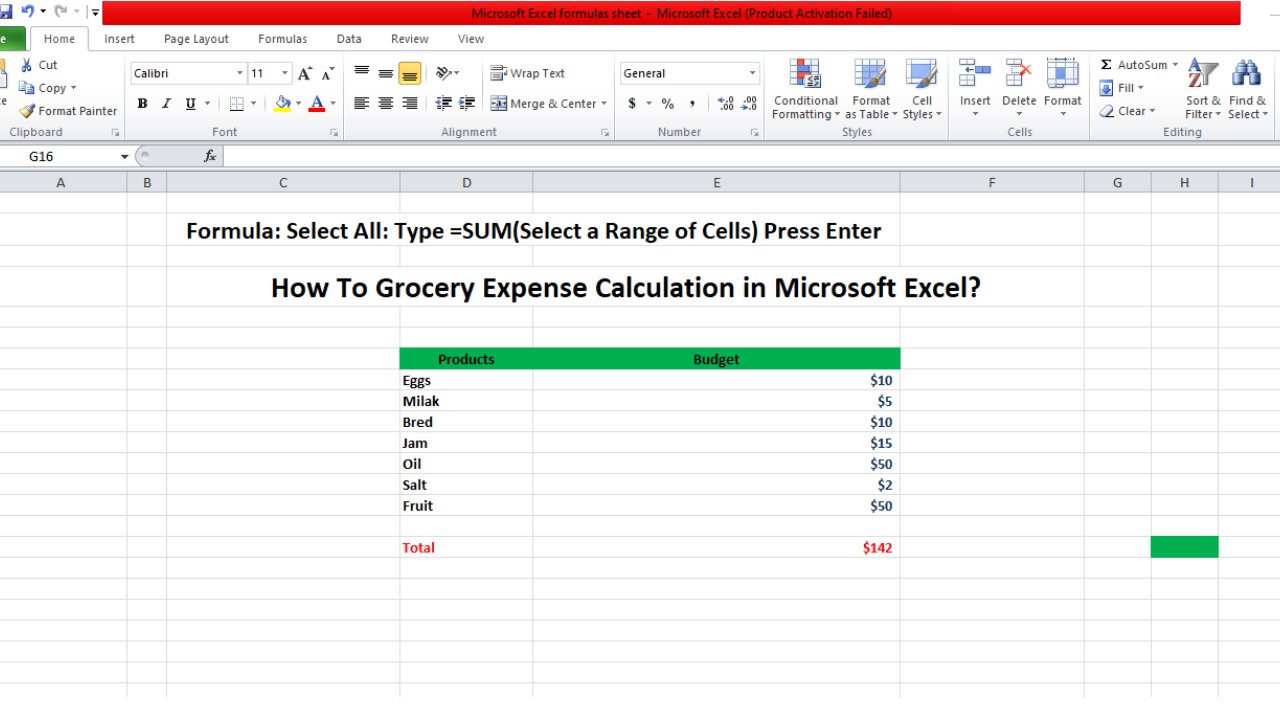Click Increase Decimal icon
This screenshot has height=720, width=1280.
(726, 103)
